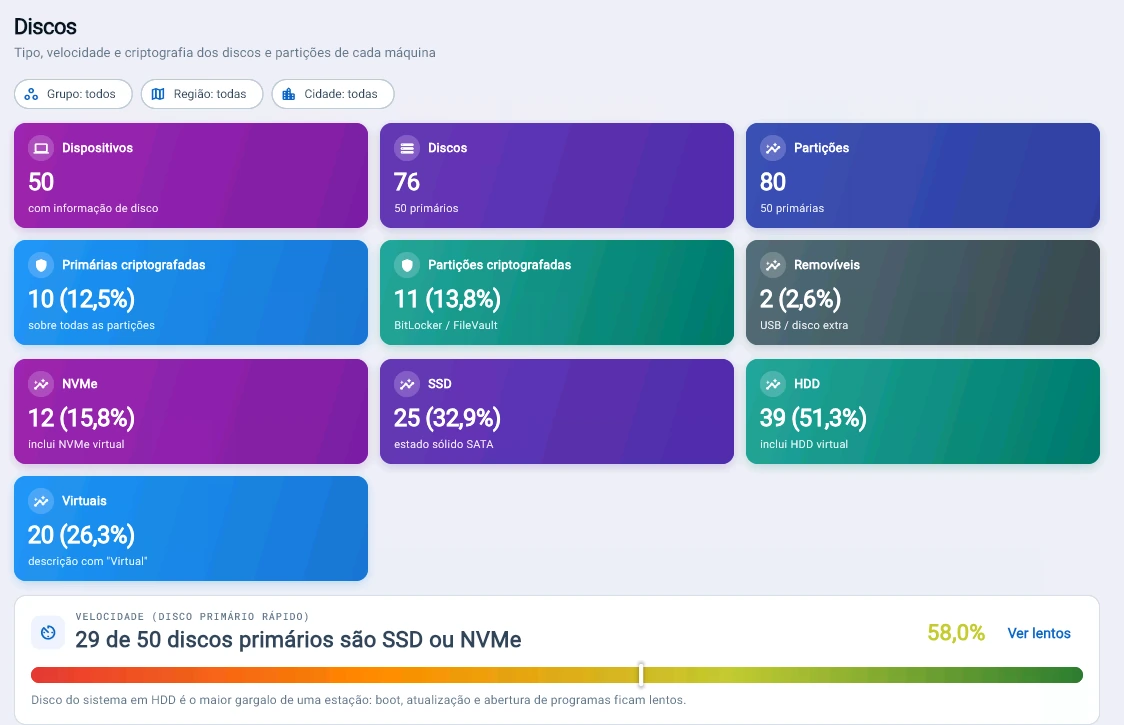The width and height of the screenshot is (1124, 725).
Task: Click the laptop icon on Dispositivos card
Action: (x=41, y=148)
